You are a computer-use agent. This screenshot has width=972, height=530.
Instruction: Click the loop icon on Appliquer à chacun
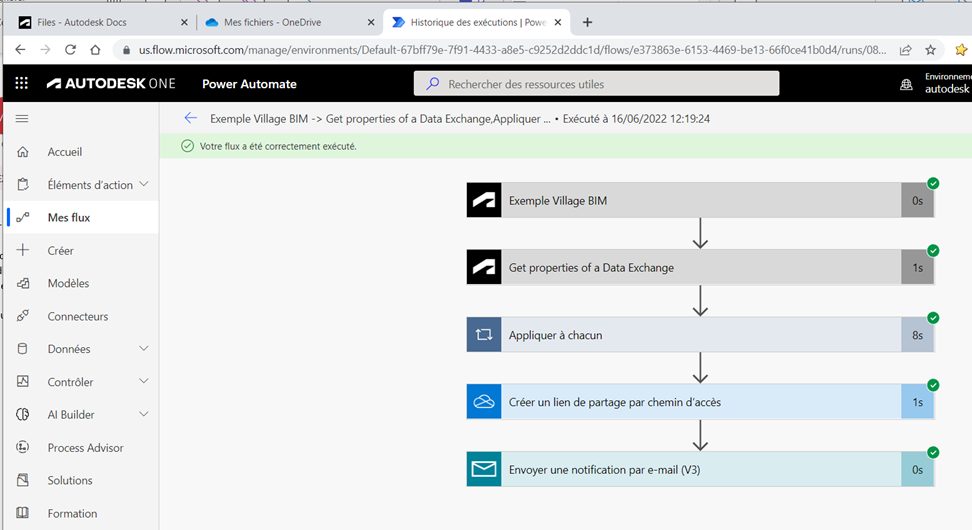click(484, 335)
